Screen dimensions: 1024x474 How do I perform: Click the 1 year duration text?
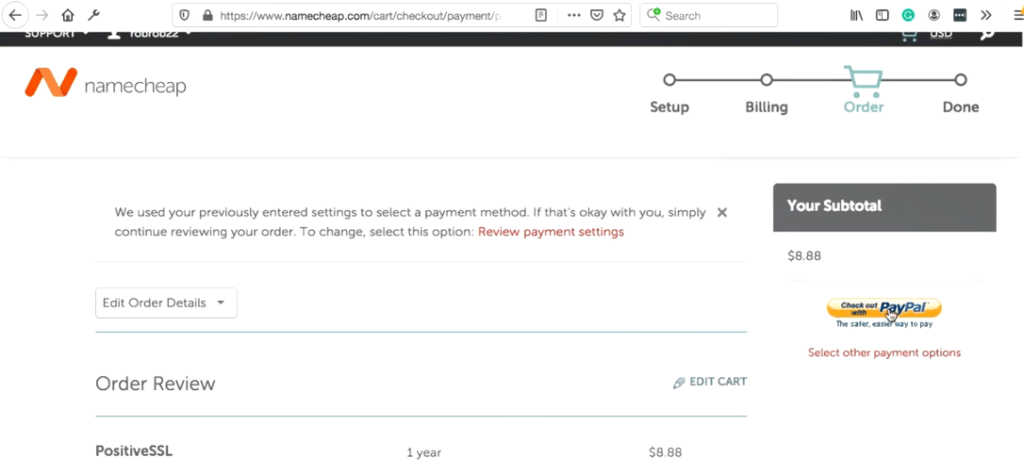(424, 452)
